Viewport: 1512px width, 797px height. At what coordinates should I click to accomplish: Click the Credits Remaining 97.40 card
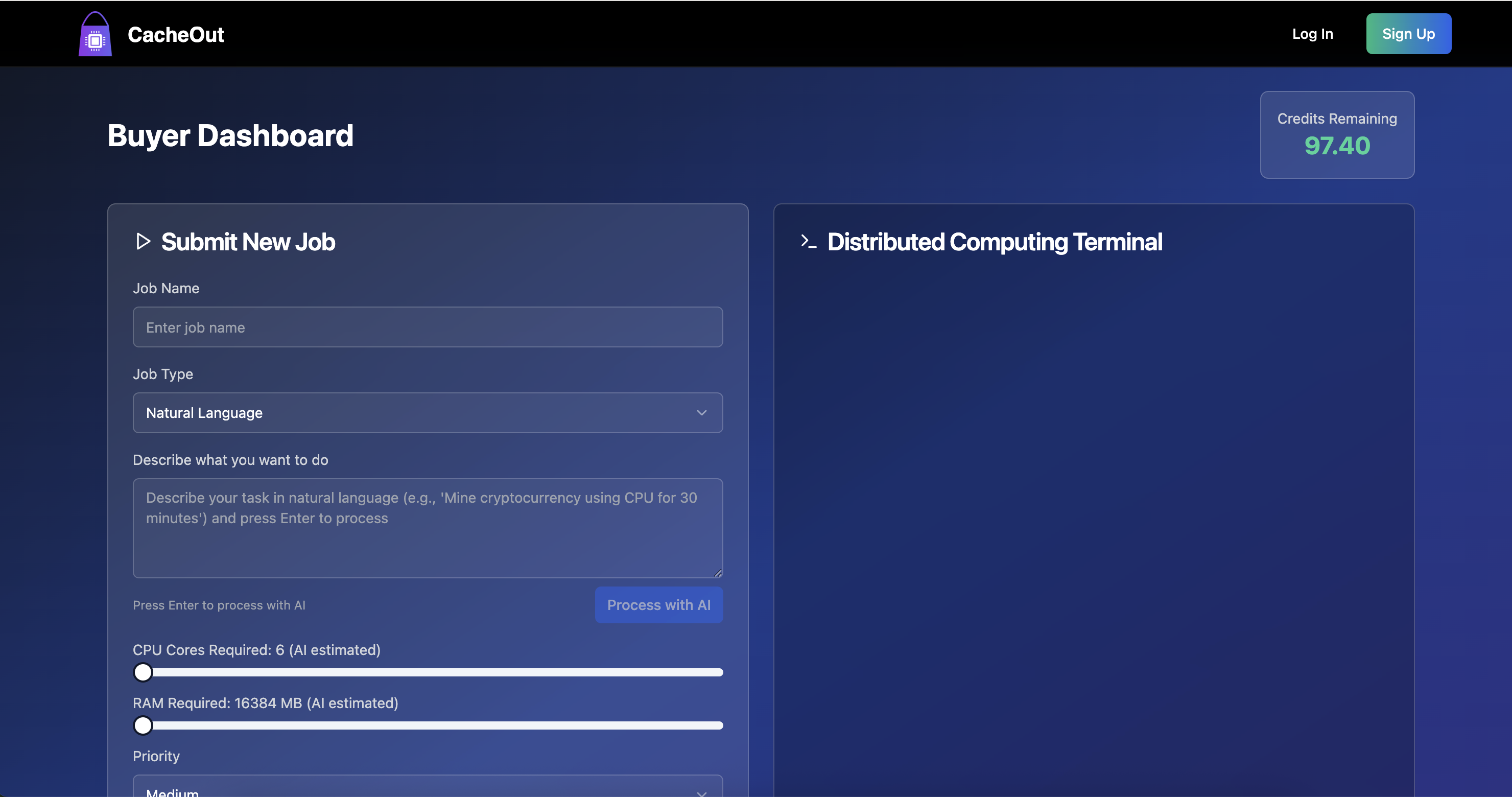1336,134
